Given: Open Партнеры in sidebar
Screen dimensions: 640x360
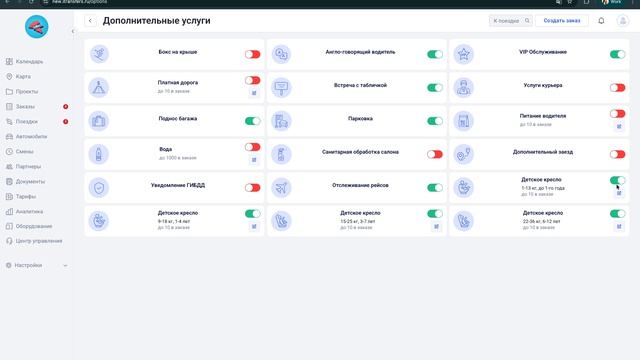Looking at the screenshot, I should point(24,167).
